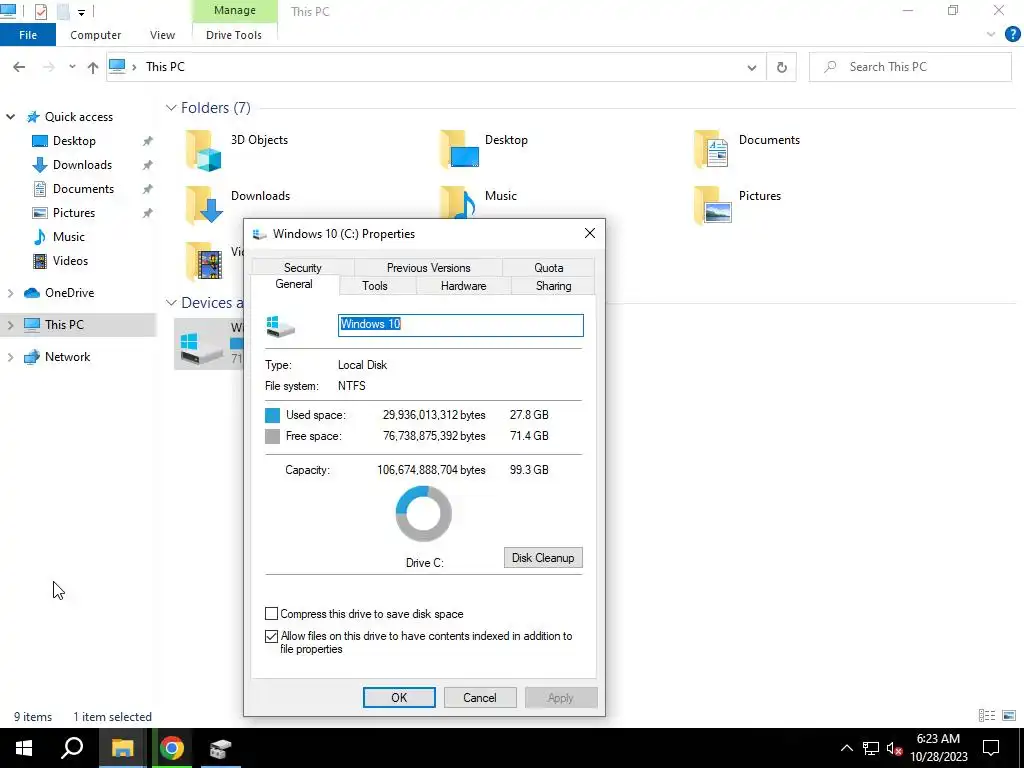Open the Action Center notifications icon
This screenshot has height=768, width=1024.
[991, 748]
